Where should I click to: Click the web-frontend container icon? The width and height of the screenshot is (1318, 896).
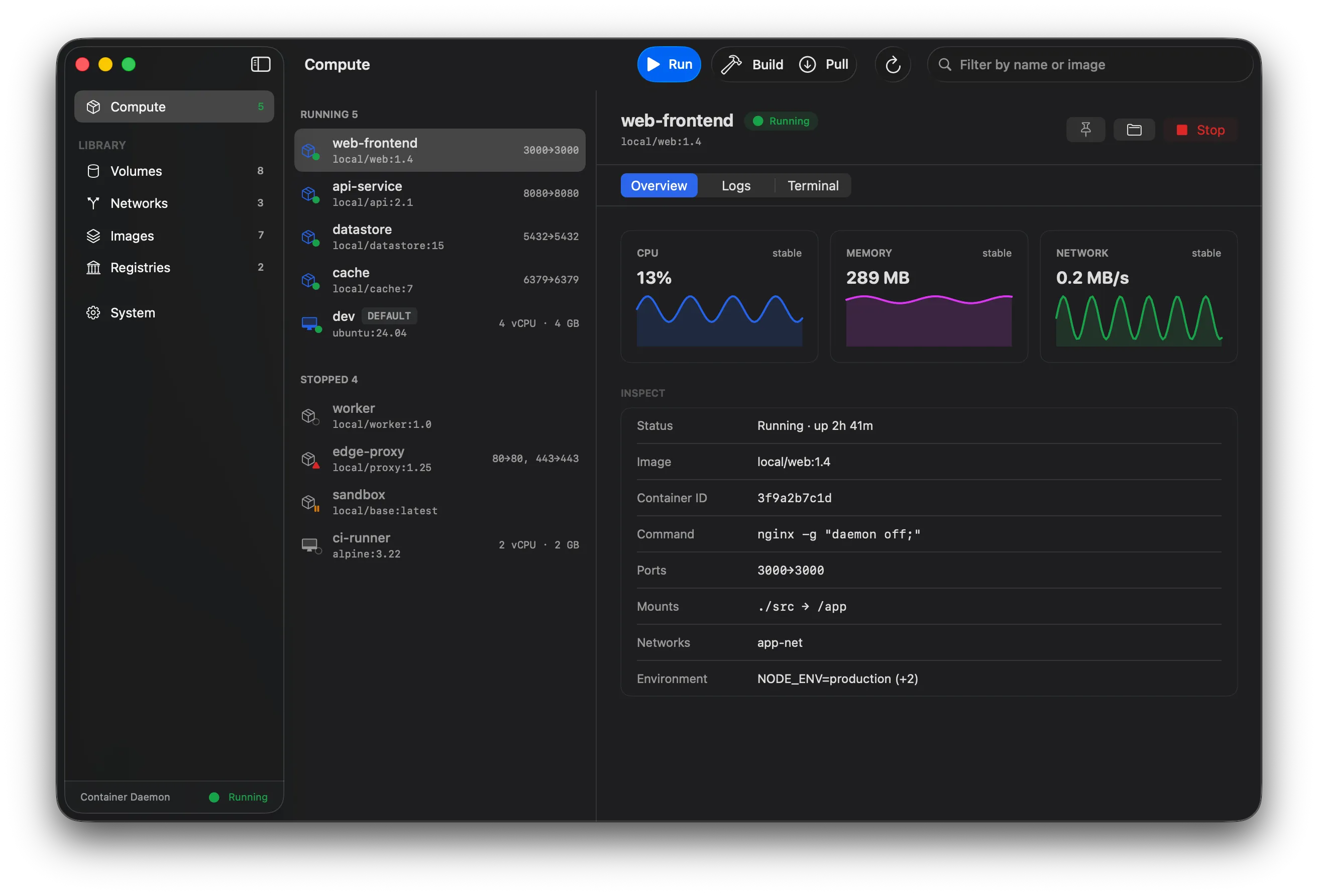(309, 151)
